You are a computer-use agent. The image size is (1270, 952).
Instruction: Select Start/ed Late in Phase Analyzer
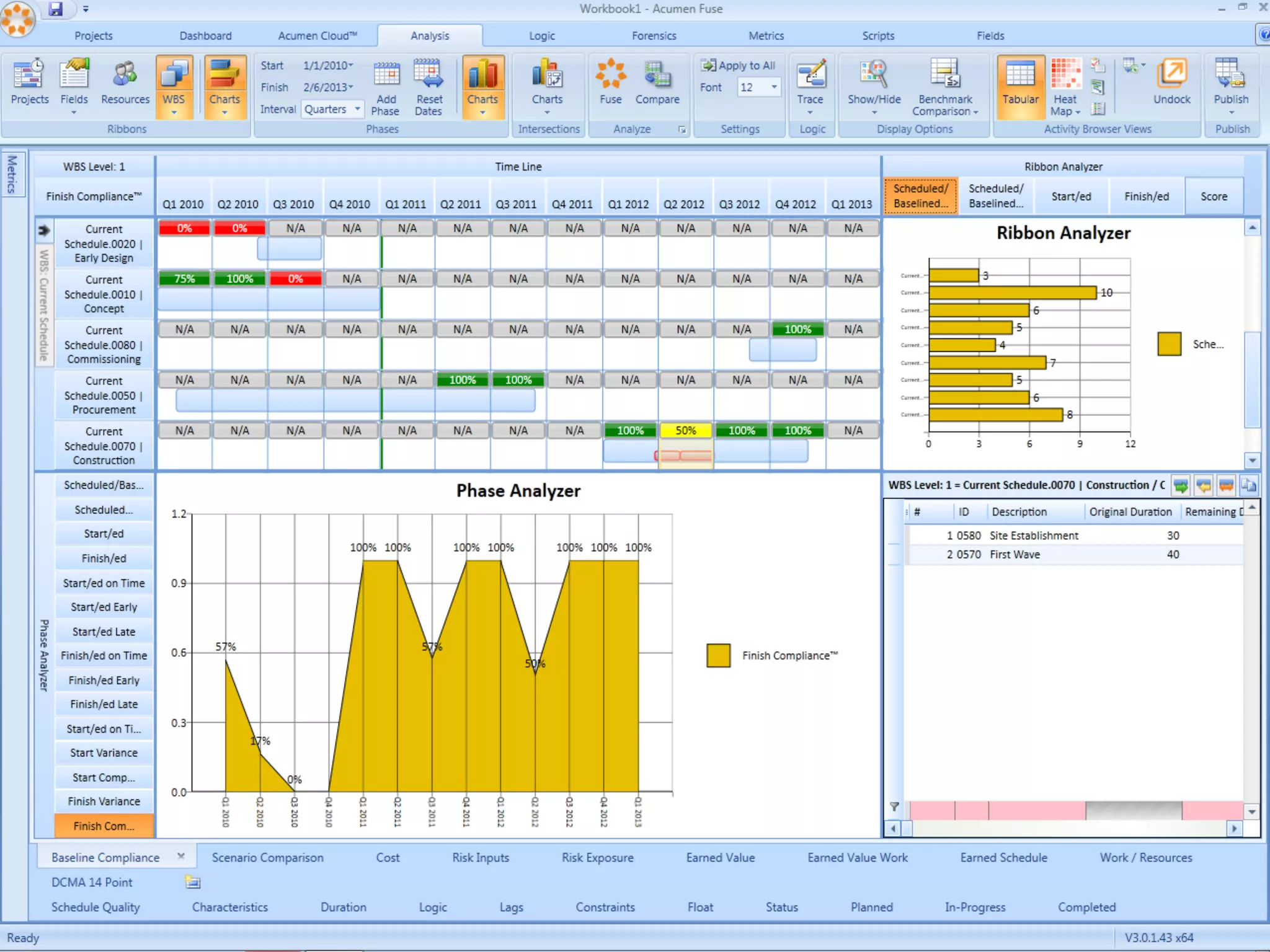[104, 632]
